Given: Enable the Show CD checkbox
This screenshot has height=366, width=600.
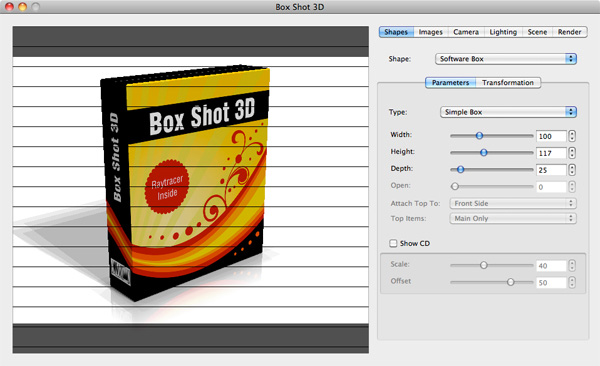Looking at the screenshot, I should pyautogui.click(x=393, y=243).
